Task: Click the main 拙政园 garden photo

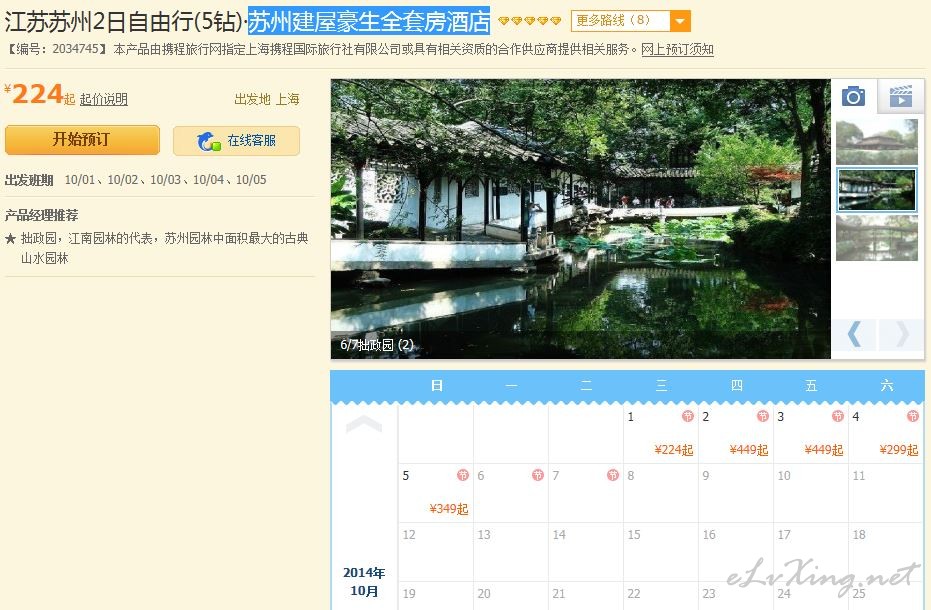Action: 580,210
